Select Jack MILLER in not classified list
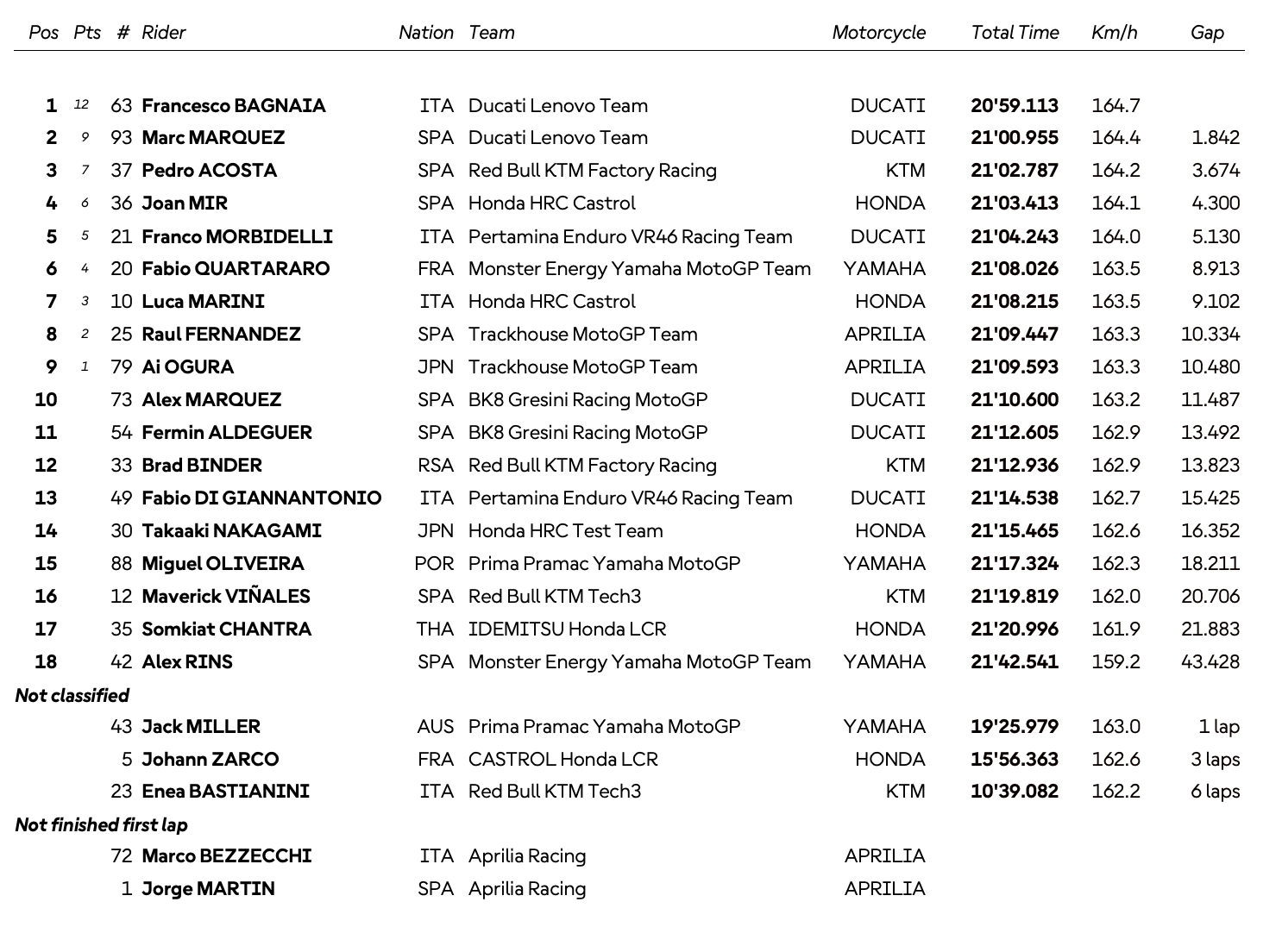The height and width of the screenshot is (952, 1282). 201,727
